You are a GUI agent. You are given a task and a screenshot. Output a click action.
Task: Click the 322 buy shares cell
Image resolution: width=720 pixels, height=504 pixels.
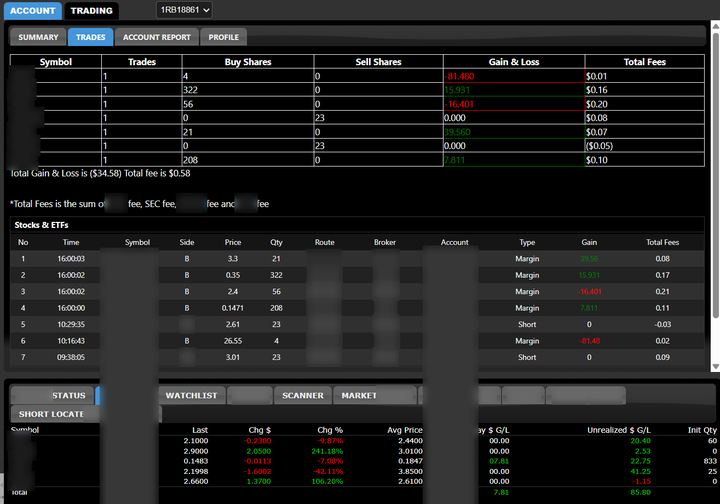(x=248, y=90)
